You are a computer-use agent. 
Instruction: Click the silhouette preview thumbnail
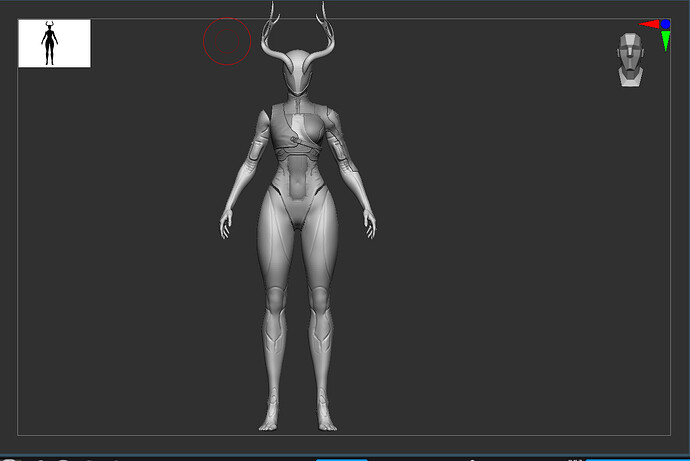point(54,44)
